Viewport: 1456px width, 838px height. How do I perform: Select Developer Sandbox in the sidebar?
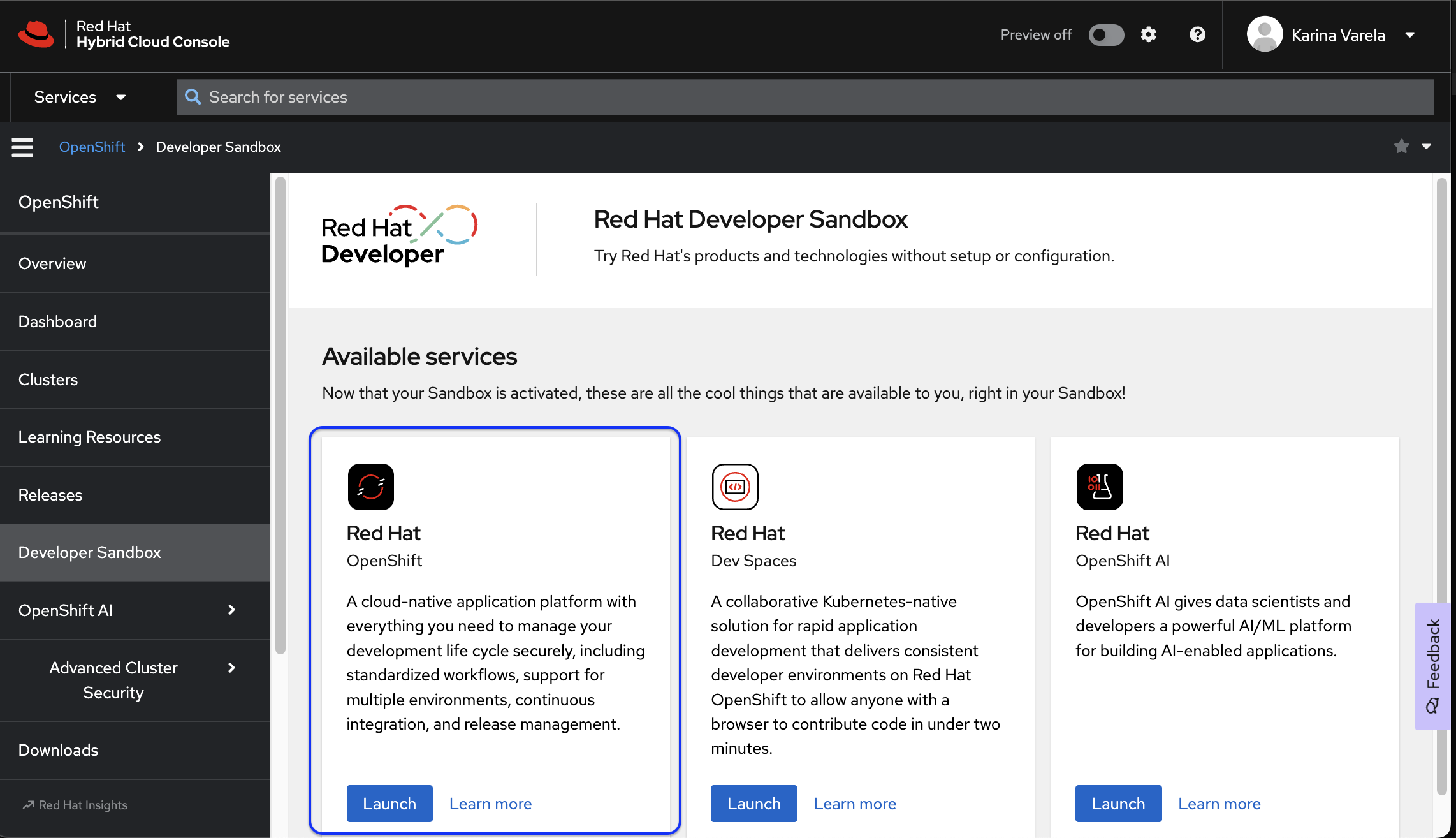[135, 553]
